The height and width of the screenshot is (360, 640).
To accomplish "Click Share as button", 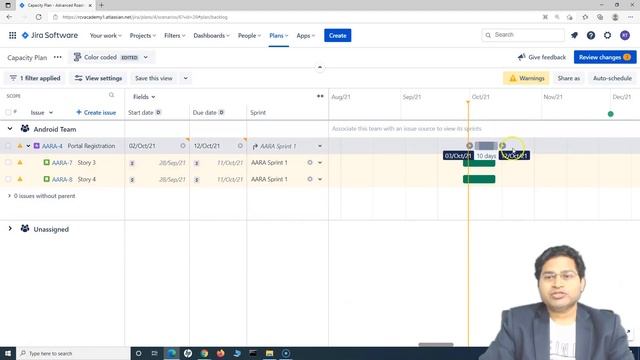I will click(569, 78).
